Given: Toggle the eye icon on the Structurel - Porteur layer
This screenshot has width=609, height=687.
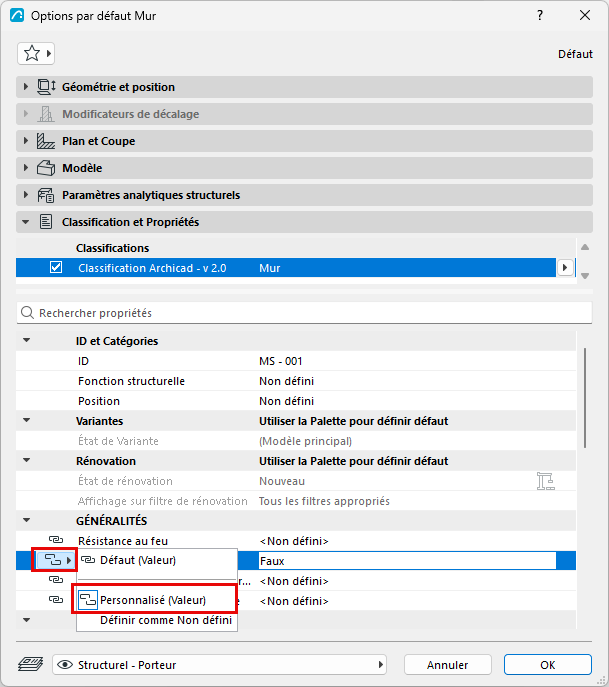Looking at the screenshot, I should click(x=65, y=665).
